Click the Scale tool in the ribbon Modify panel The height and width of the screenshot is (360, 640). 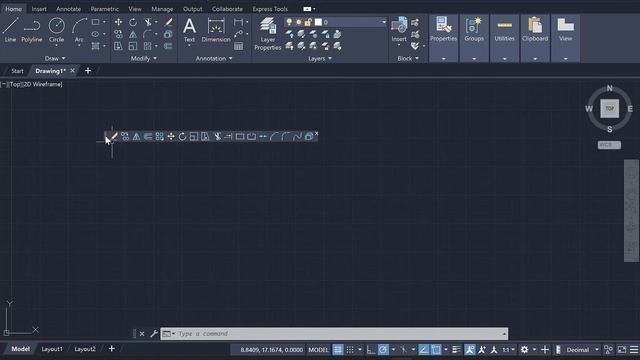tap(133, 46)
